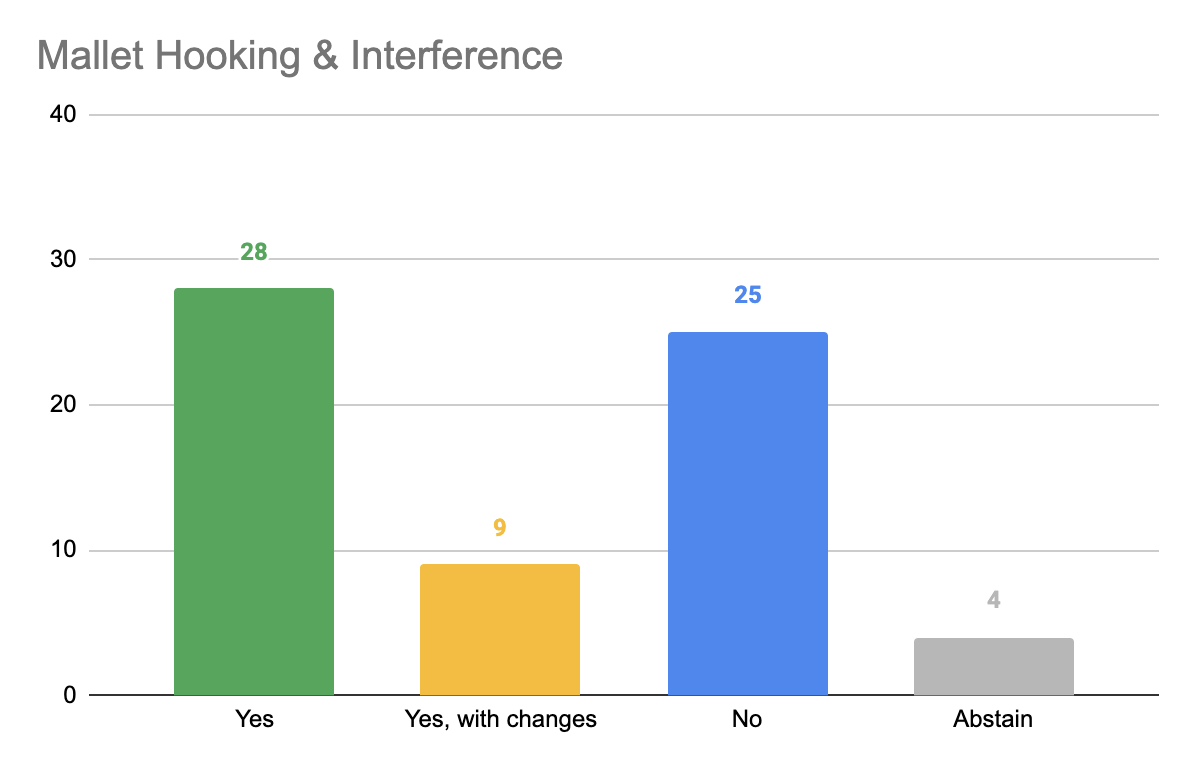
Task: Click the data label 25
Action: pos(748,295)
